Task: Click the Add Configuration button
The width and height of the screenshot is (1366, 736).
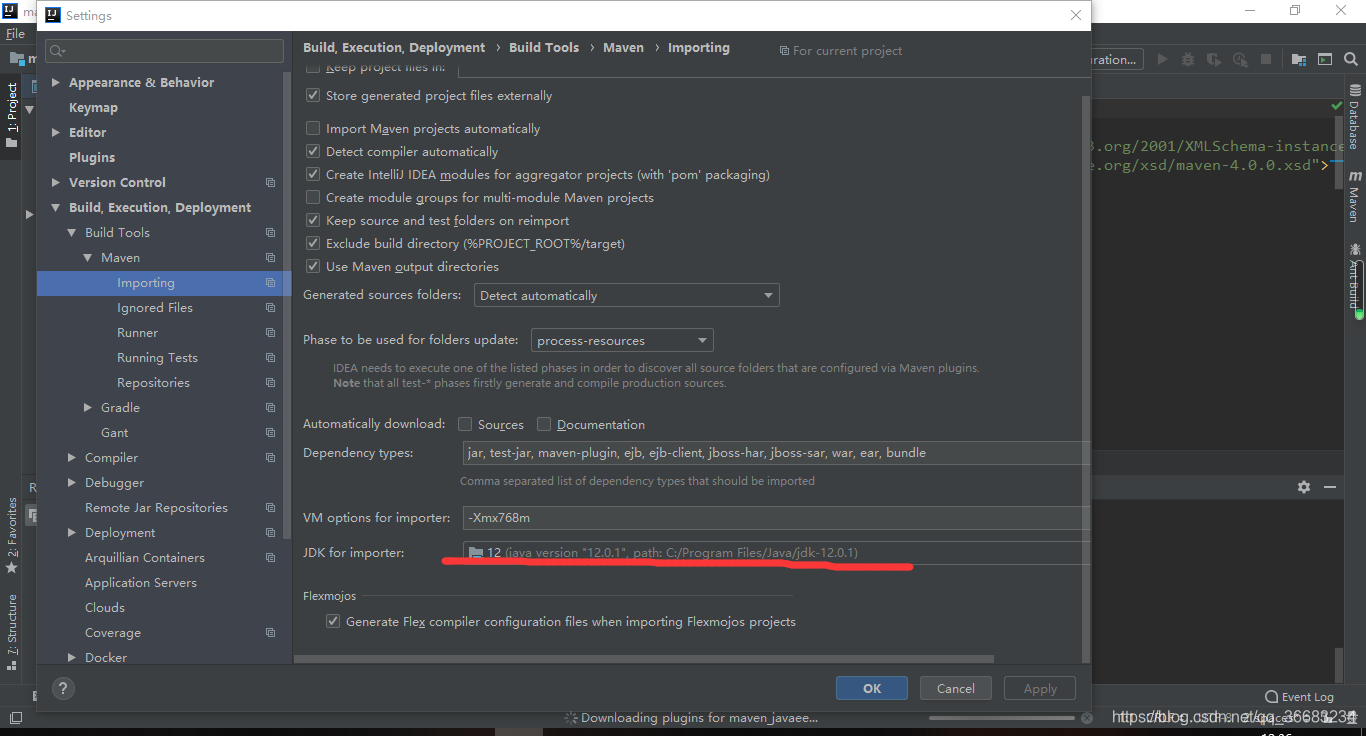Action: (x=1116, y=59)
